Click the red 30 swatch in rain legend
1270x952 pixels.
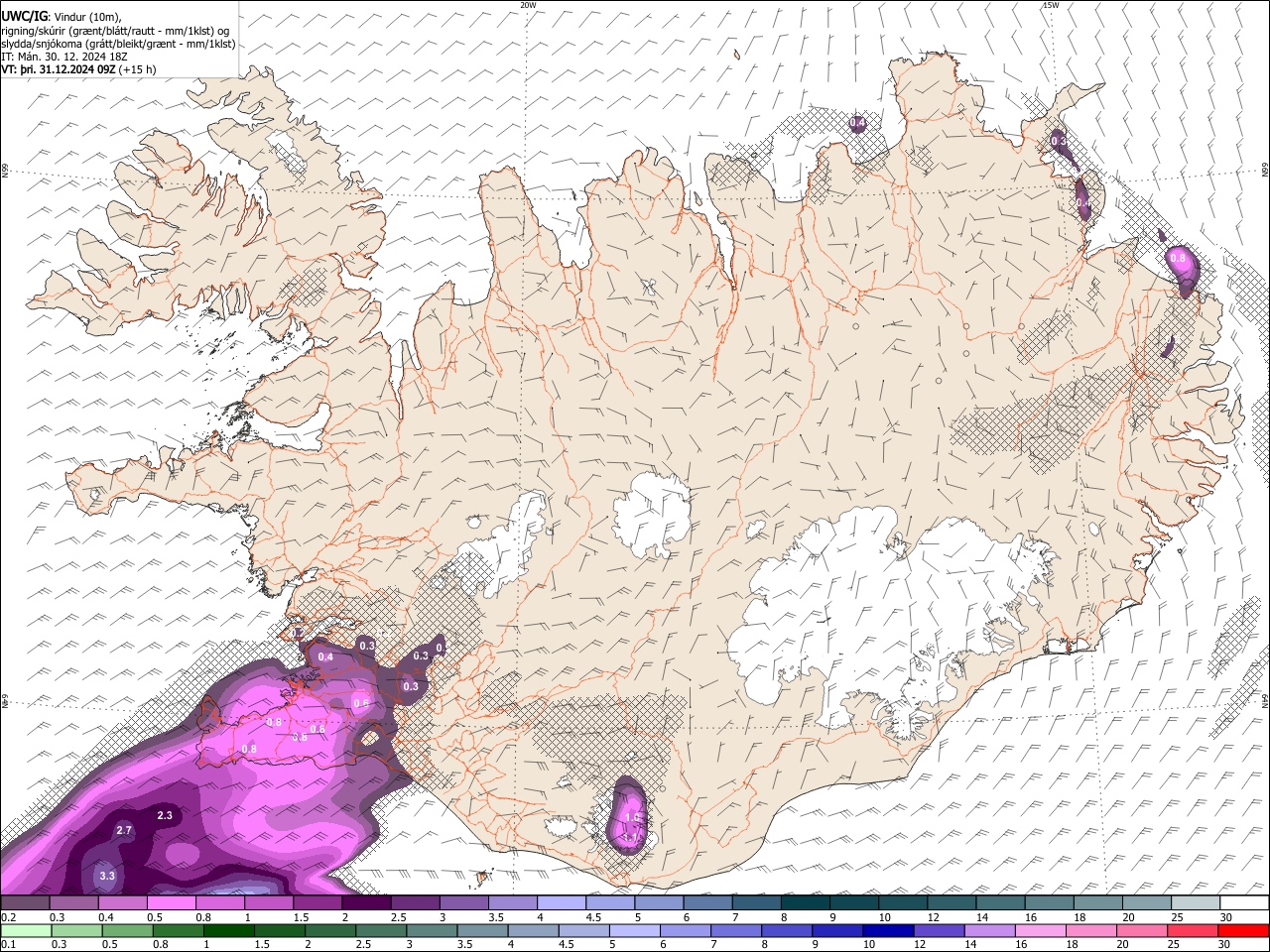click(1244, 930)
